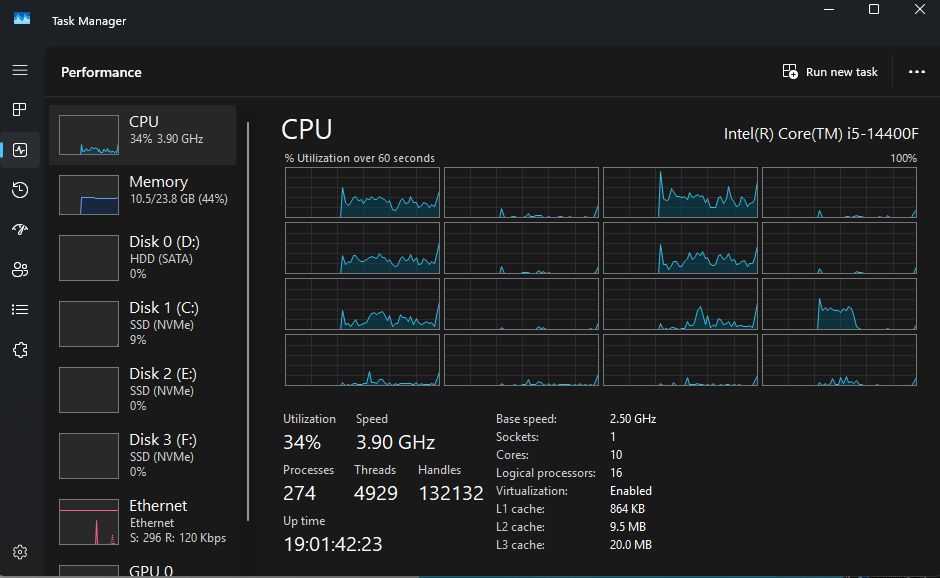Open the hamburger navigation menu
This screenshot has width=940, height=578.
(x=20, y=70)
